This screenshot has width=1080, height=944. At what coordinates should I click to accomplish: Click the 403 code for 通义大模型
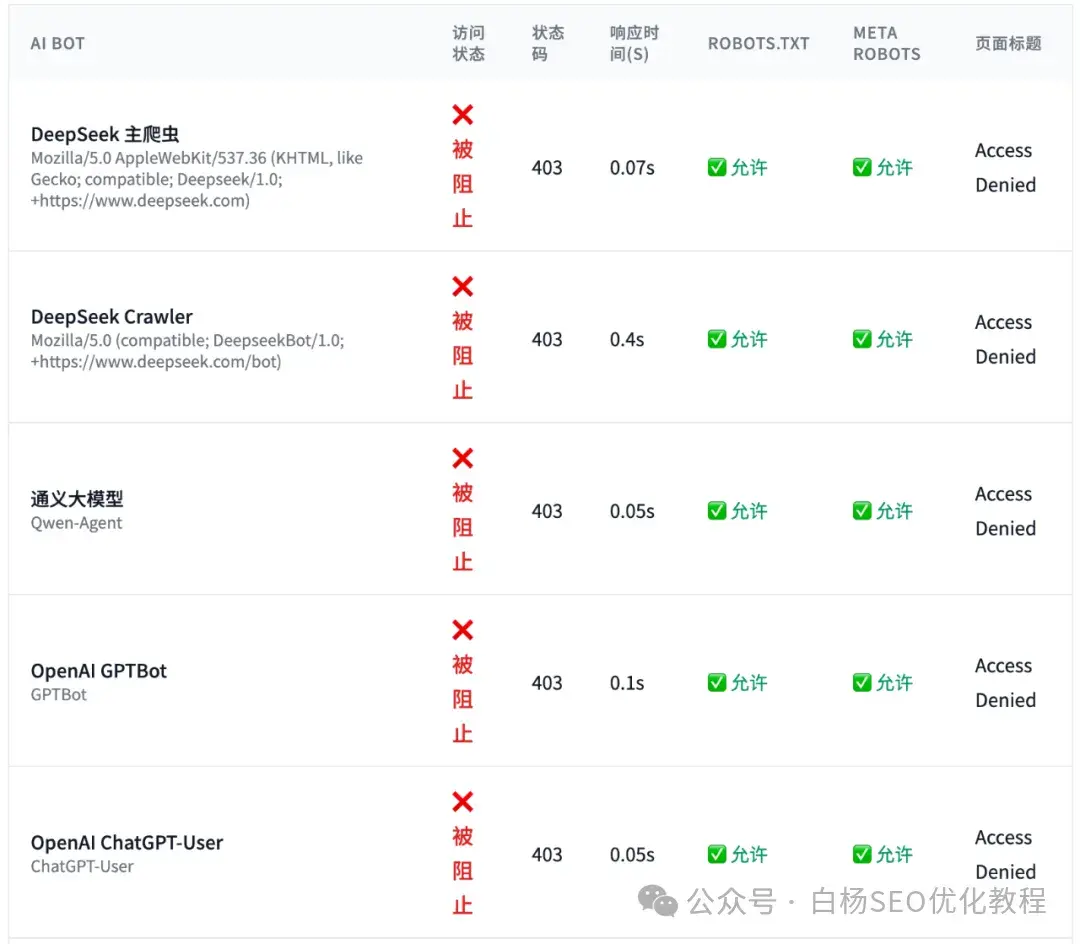click(547, 511)
